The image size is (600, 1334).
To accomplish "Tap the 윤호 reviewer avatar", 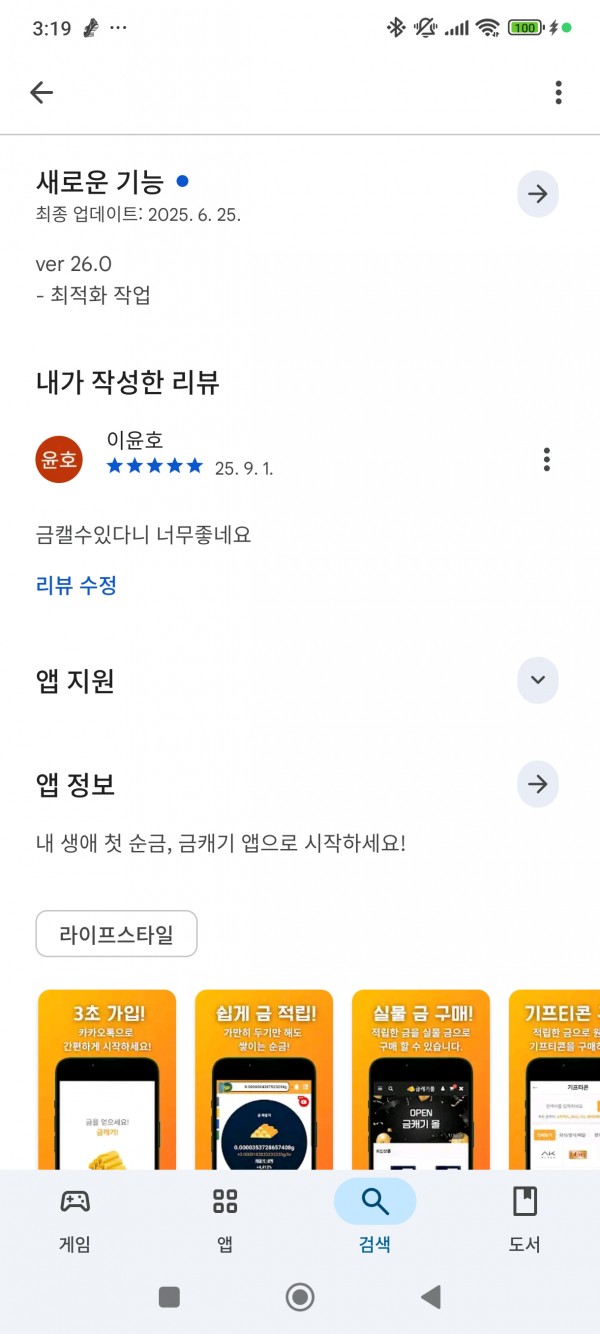I will 59,459.
